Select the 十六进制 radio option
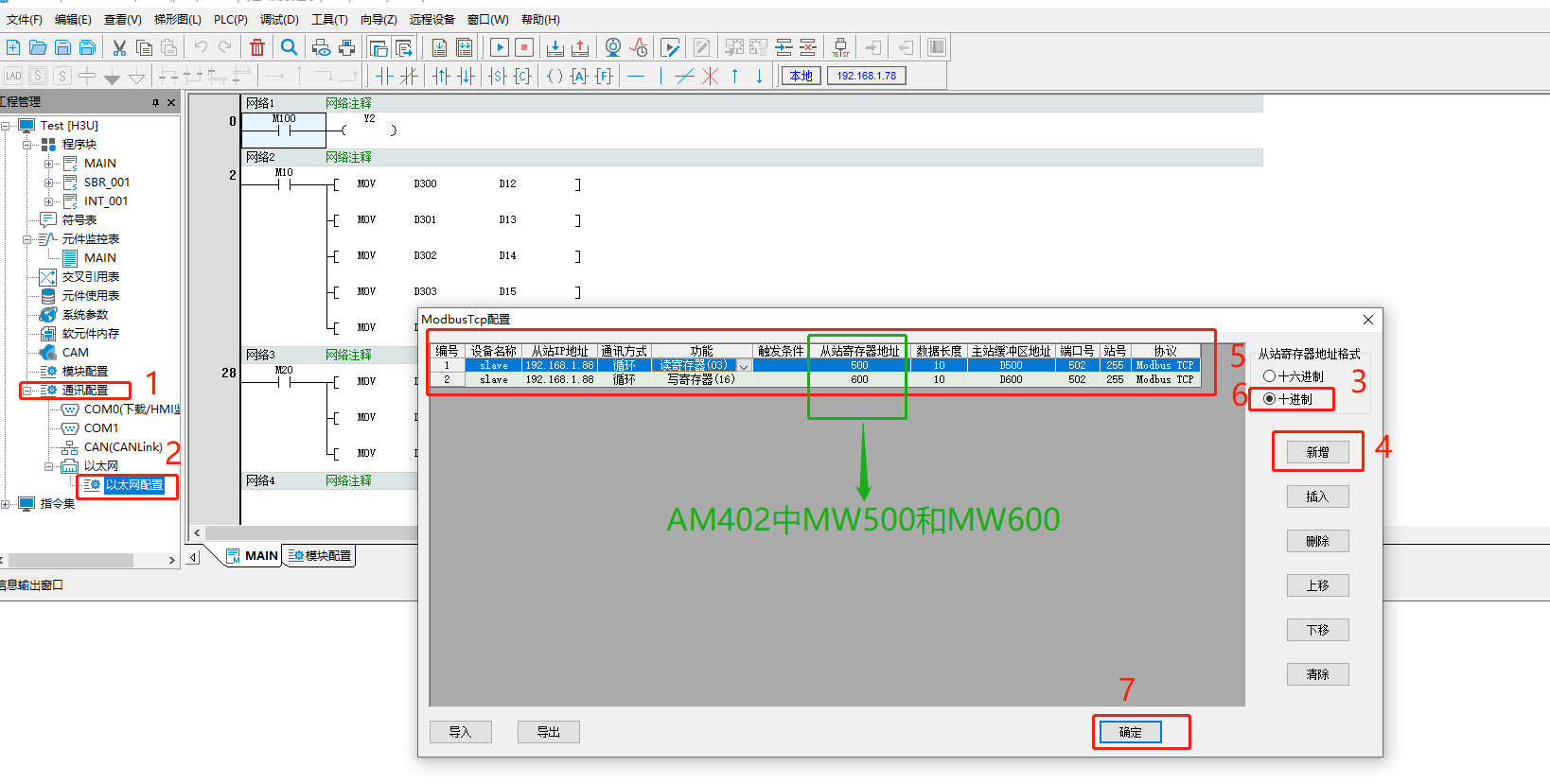This screenshot has width=1550, height=784. click(x=1294, y=376)
